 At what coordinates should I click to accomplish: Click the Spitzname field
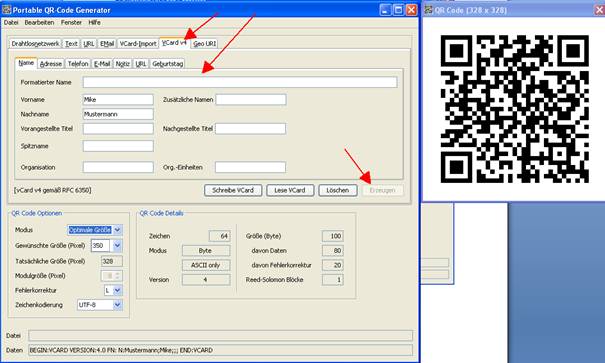coord(118,146)
